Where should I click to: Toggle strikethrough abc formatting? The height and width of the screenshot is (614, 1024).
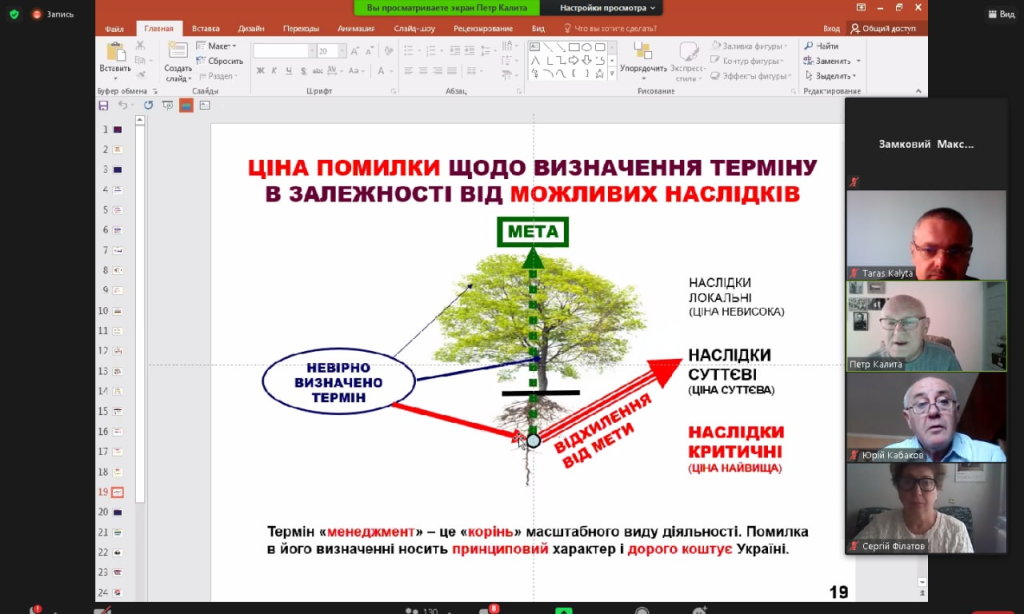(317, 71)
